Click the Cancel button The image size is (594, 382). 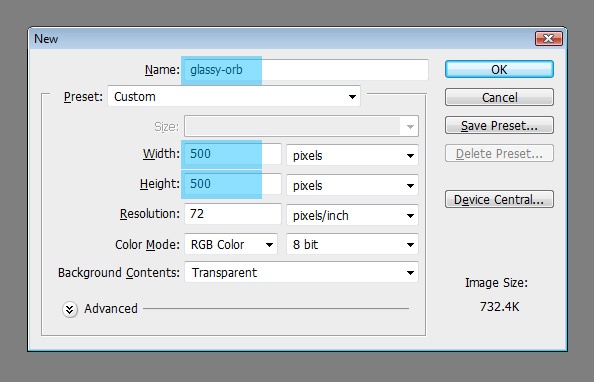pos(499,97)
